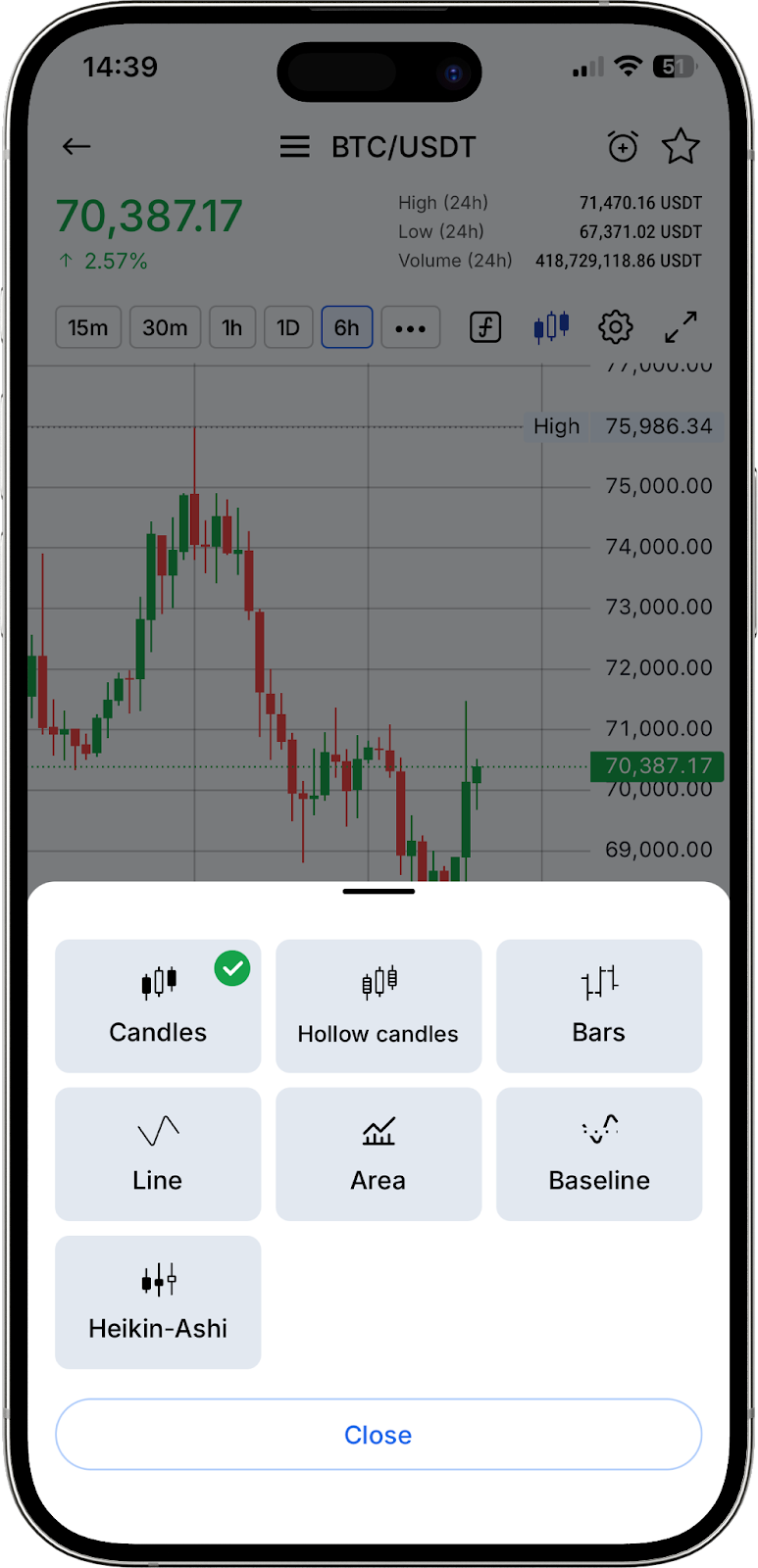The height and width of the screenshot is (1568, 758).
Task: Expand chart to fullscreen
Action: coord(681,327)
